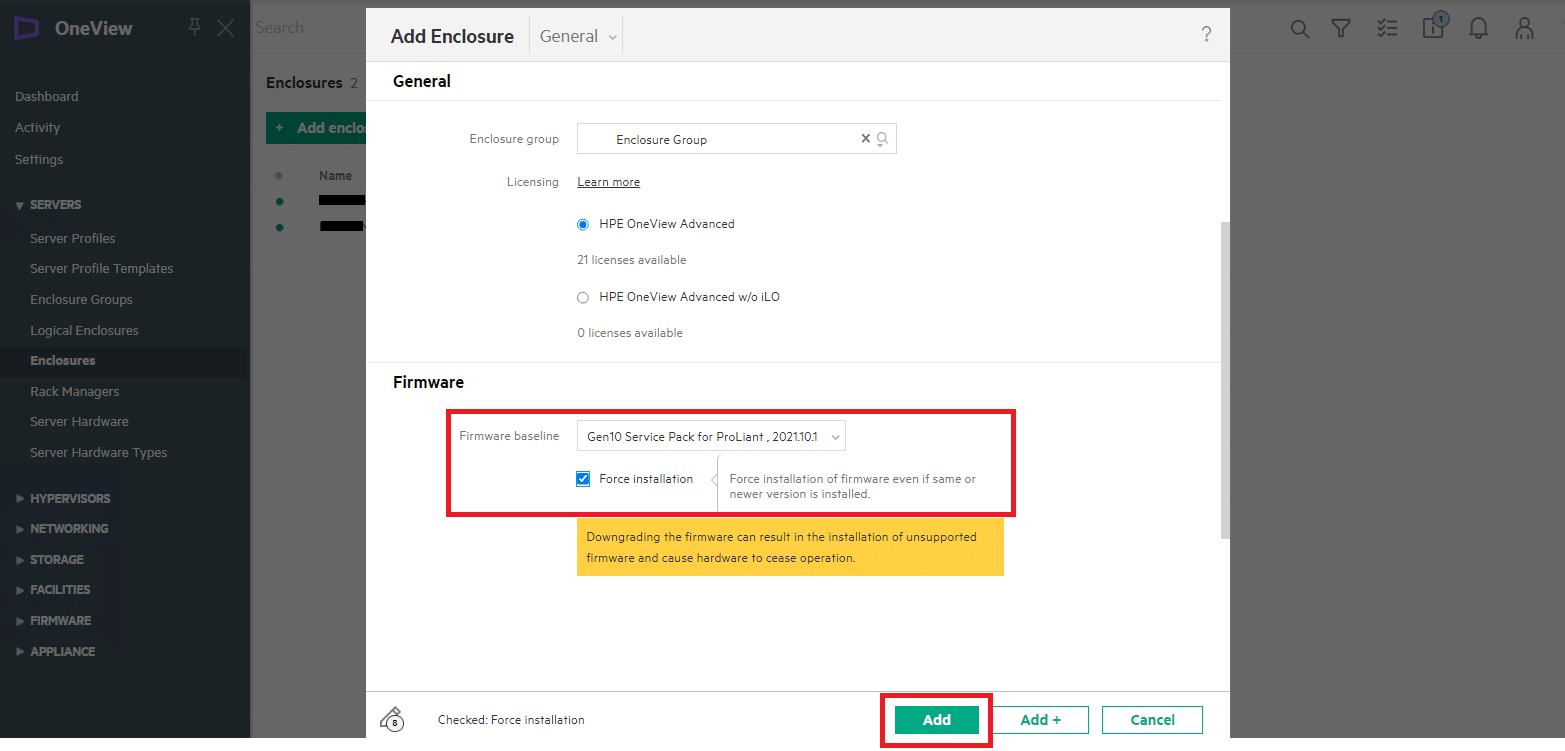Navigate to Server Hardware Types

pos(98,453)
